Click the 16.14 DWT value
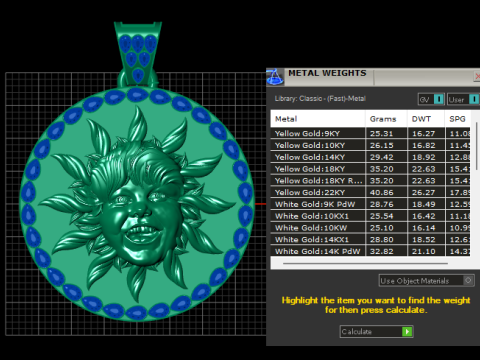 click(x=424, y=228)
